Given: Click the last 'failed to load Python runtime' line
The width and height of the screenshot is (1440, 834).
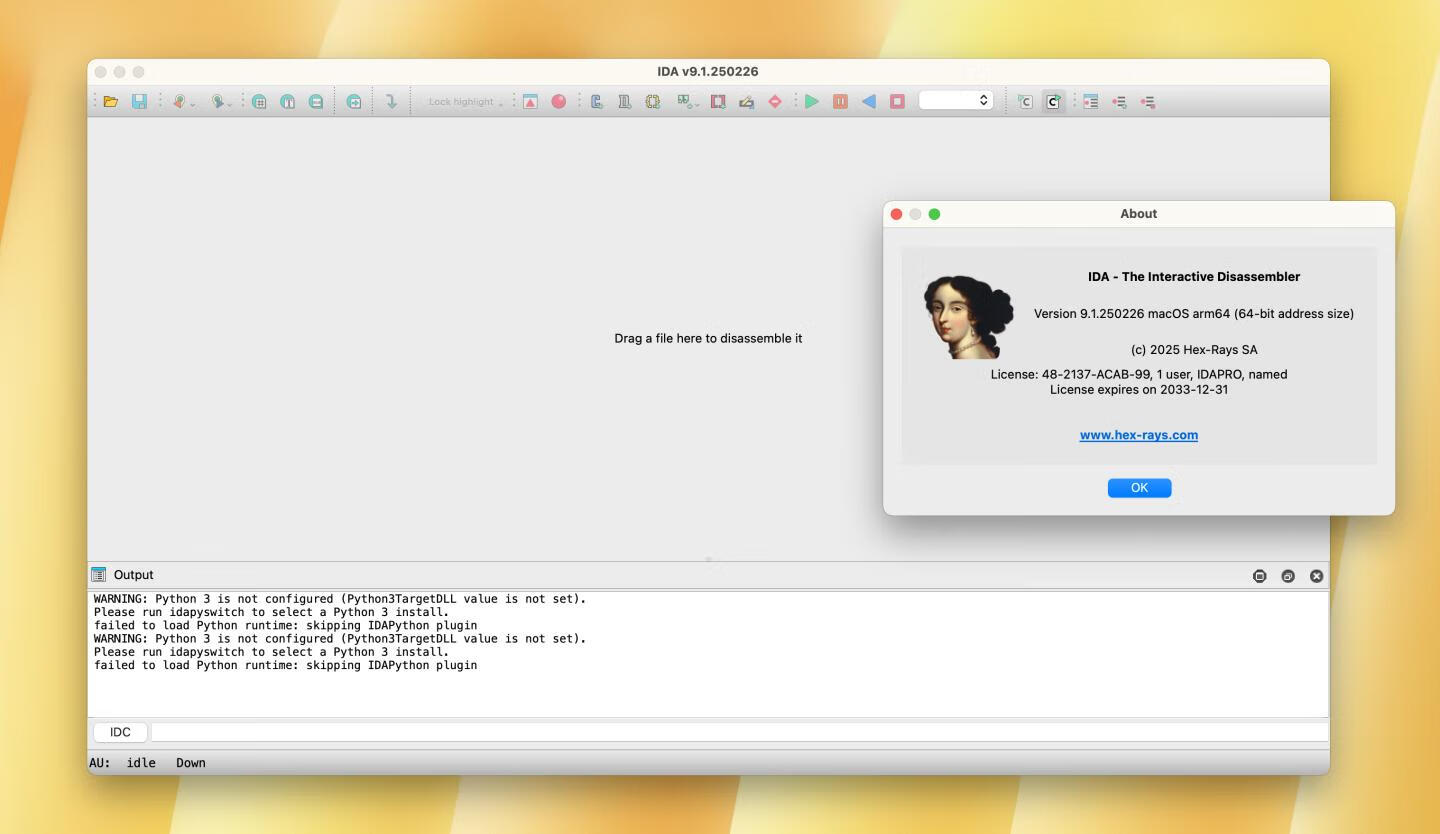Looking at the screenshot, I should coord(286,665).
